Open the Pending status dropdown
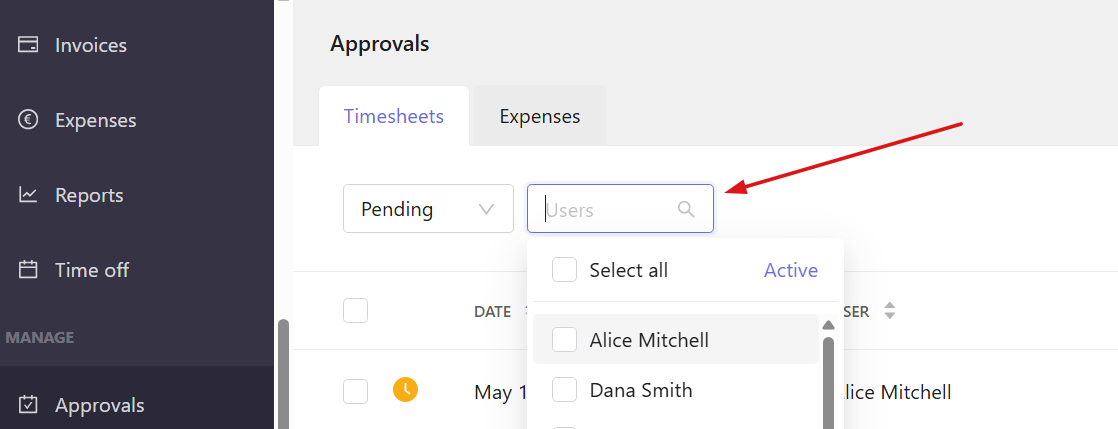The height and width of the screenshot is (429, 1118). (x=428, y=209)
